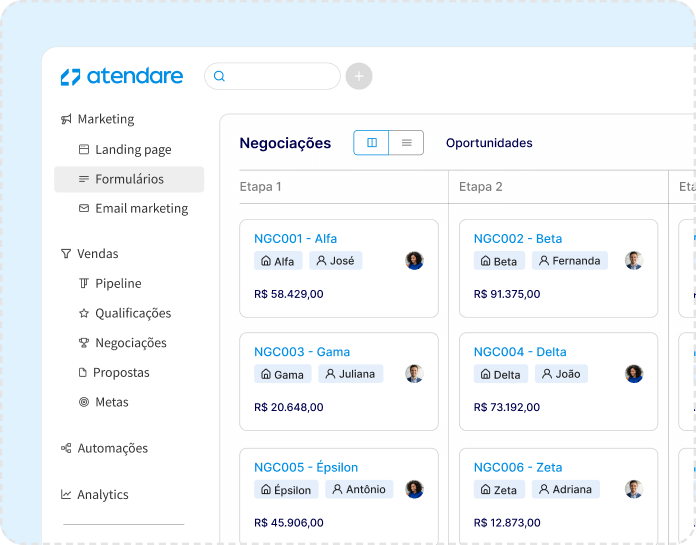Click the Pipeline funnel icon
The width and height of the screenshot is (696, 545).
point(84,284)
